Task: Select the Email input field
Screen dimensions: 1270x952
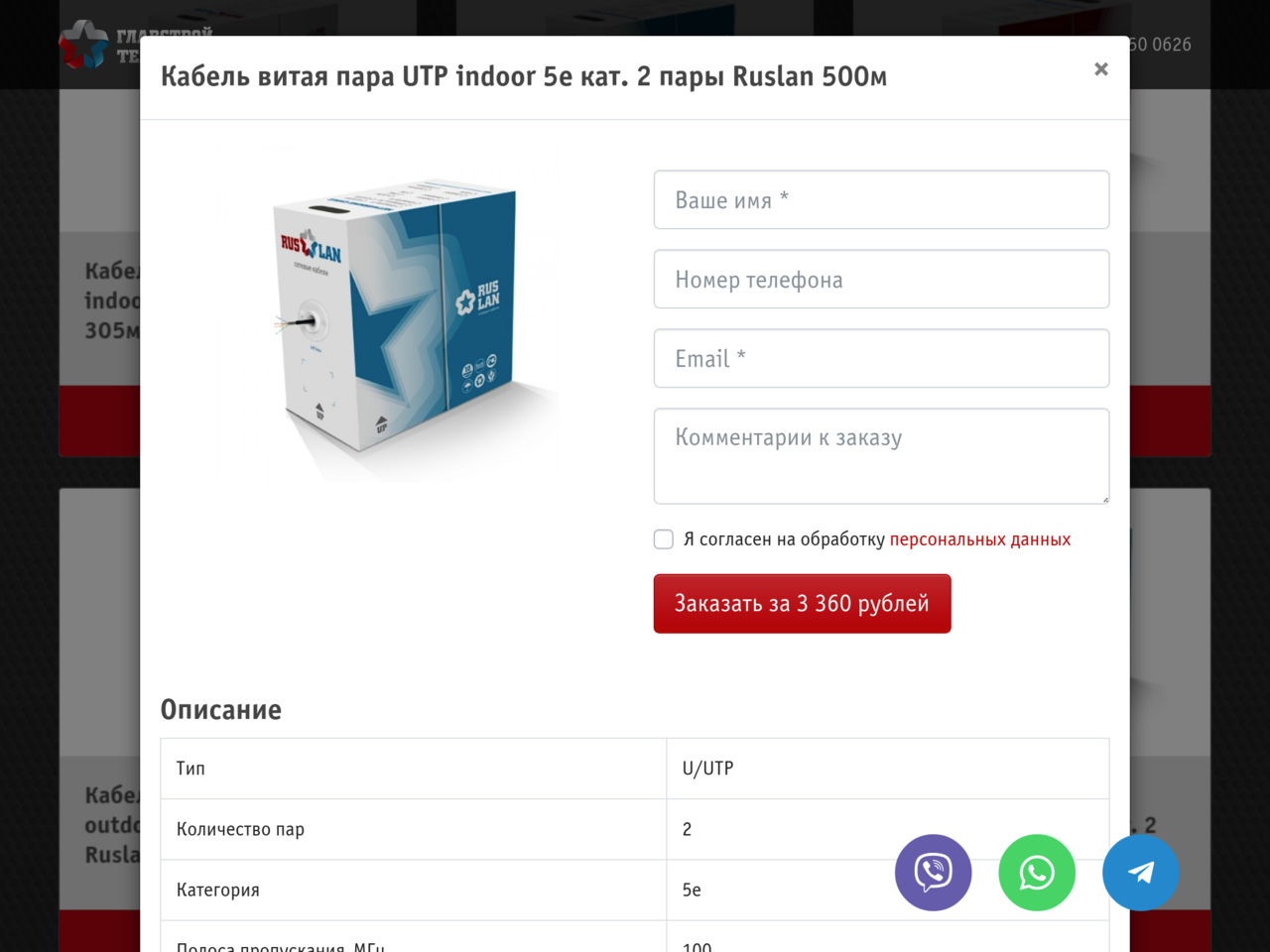Action: click(x=881, y=358)
